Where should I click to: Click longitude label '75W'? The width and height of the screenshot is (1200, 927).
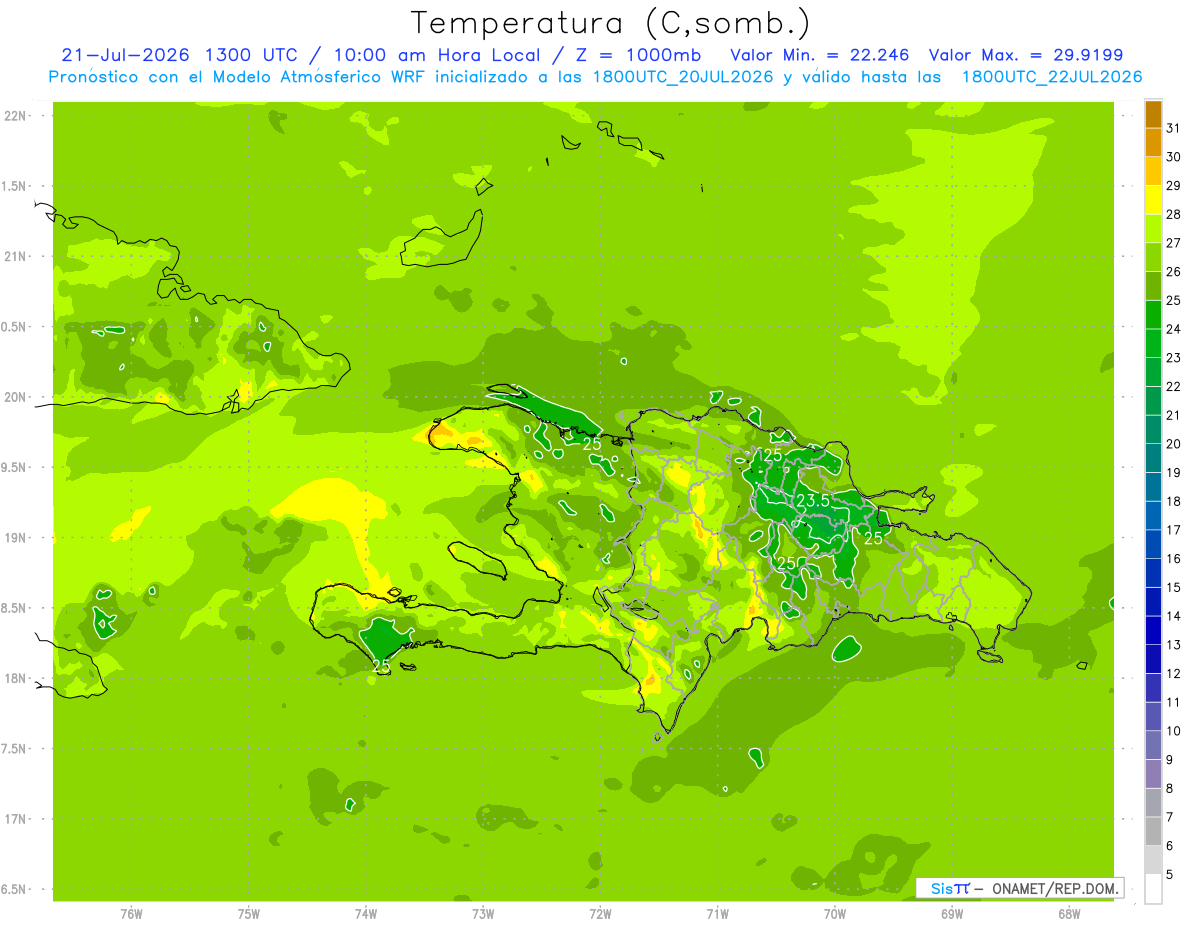point(249,914)
